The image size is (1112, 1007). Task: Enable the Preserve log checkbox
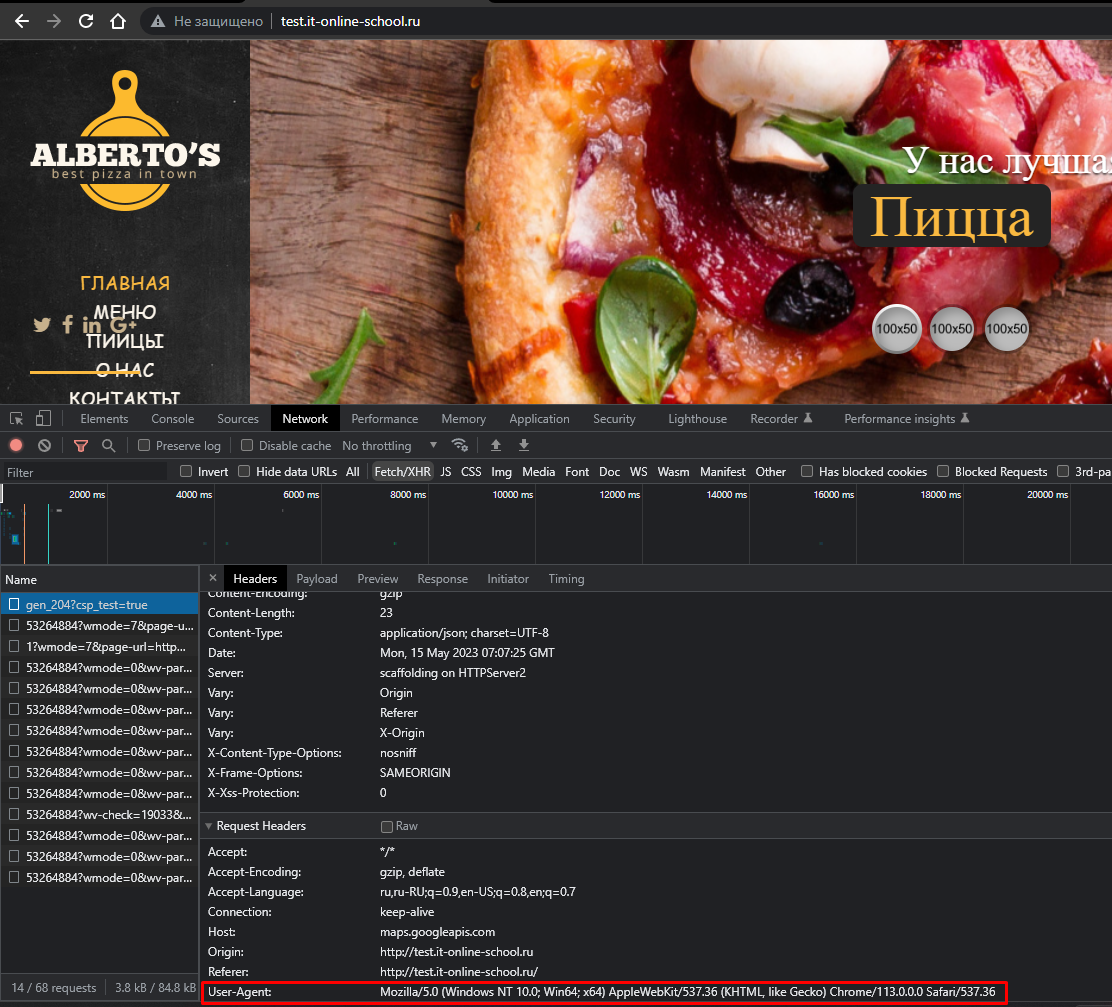(x=144, y=446)
